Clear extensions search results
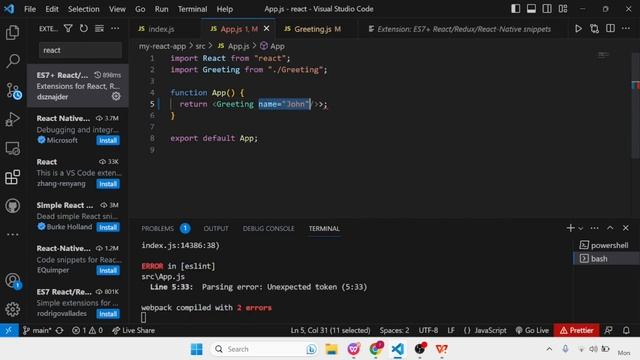 coord(99,28)
